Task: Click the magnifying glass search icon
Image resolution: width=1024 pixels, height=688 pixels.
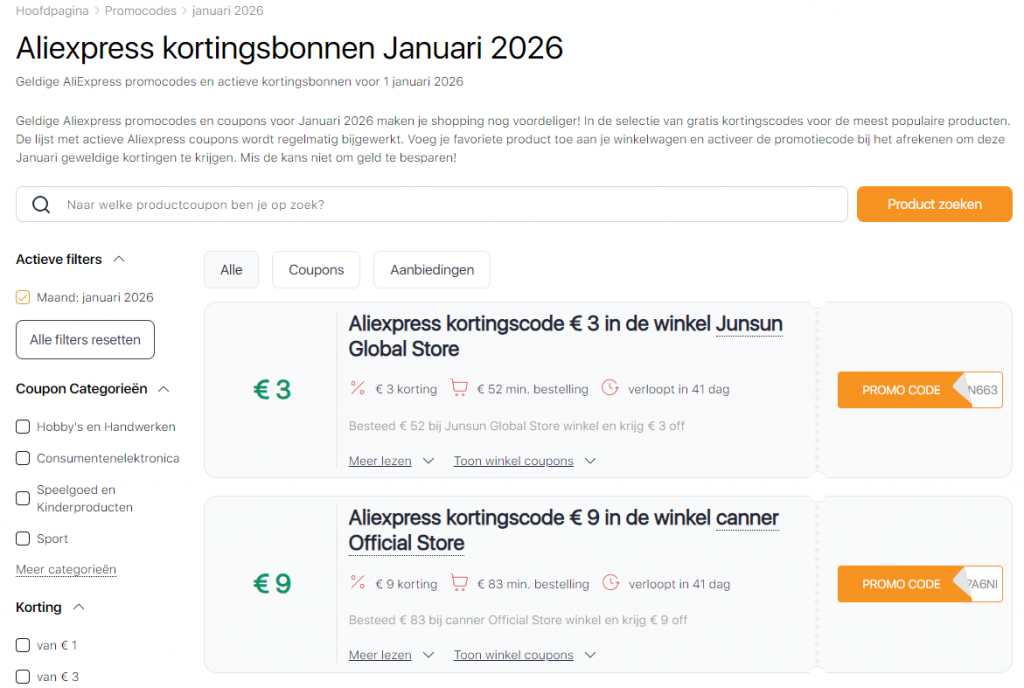Action: (40, 204)
